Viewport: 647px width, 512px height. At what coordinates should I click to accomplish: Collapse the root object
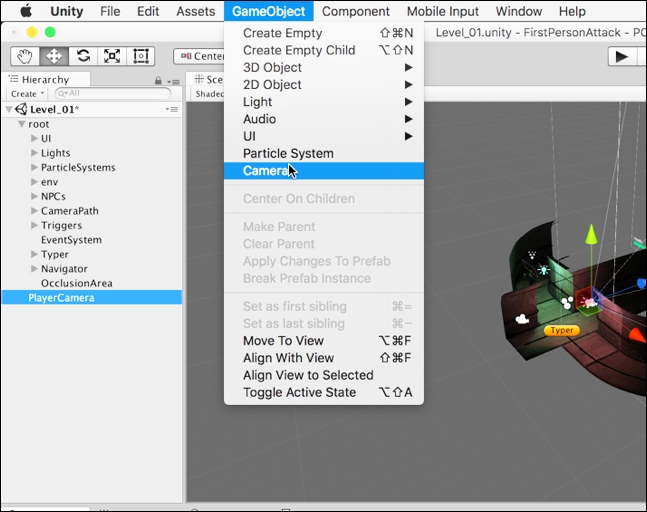click(21, 124)
